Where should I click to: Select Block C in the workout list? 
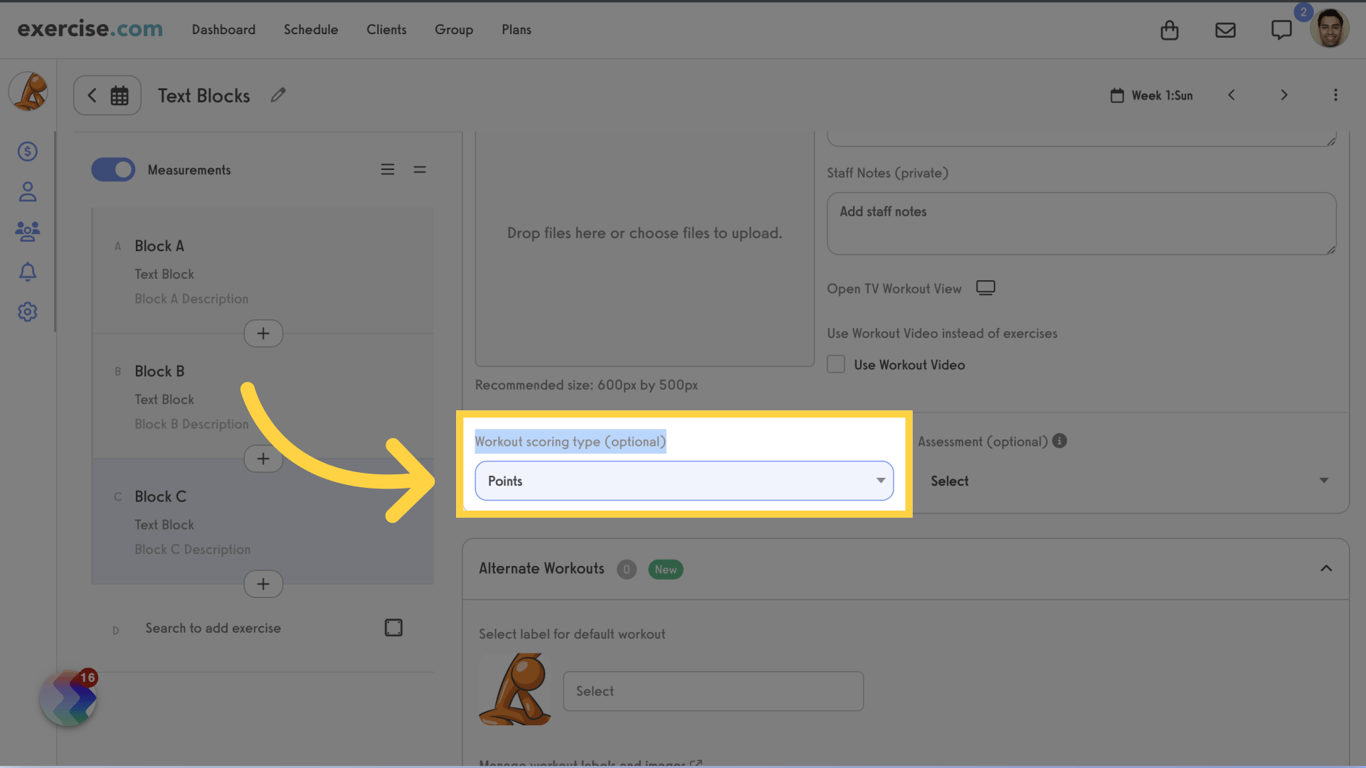point(263,521)
